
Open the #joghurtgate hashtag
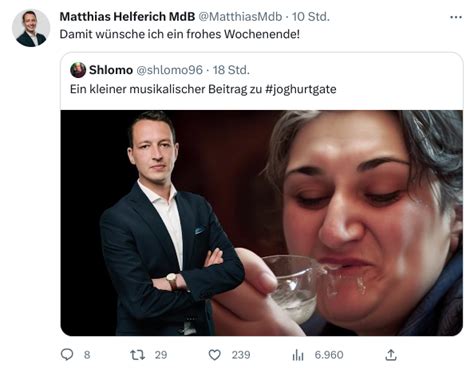[301, 89]
